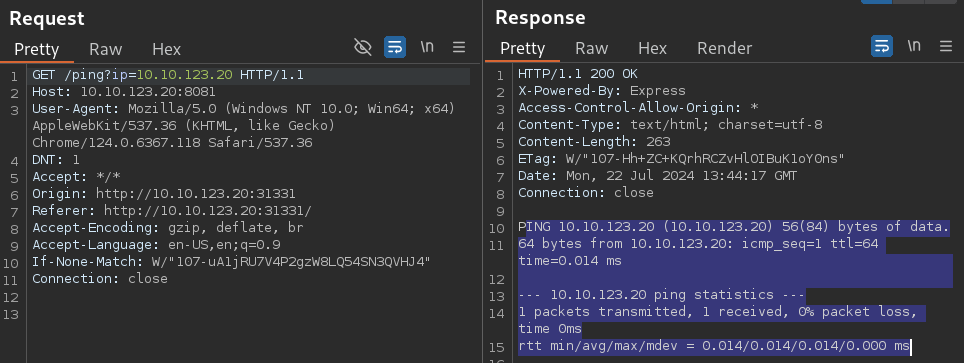The image size is (964, 363).
Task: Switch Request view to Raw tab
Action: coord(106,49)
